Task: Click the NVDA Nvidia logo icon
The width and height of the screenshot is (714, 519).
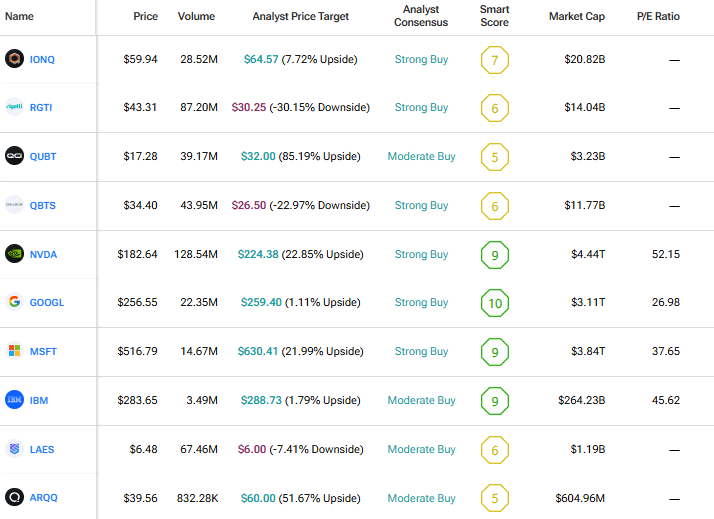Action: pos(14,254)
